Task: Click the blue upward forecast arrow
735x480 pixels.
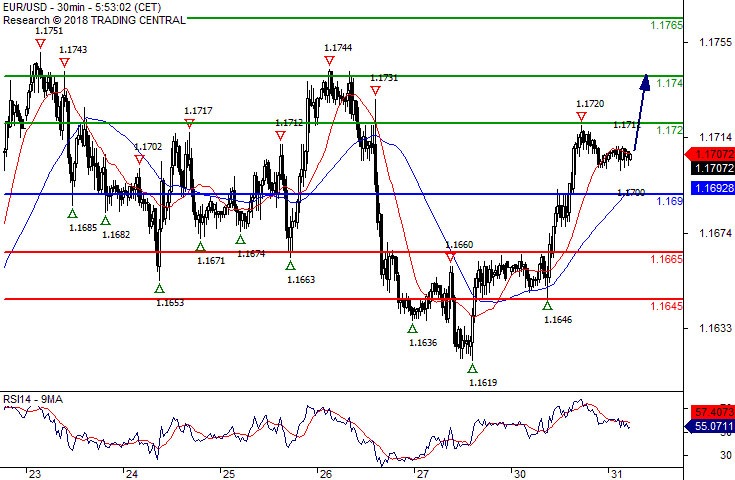Action: (641, 112)
